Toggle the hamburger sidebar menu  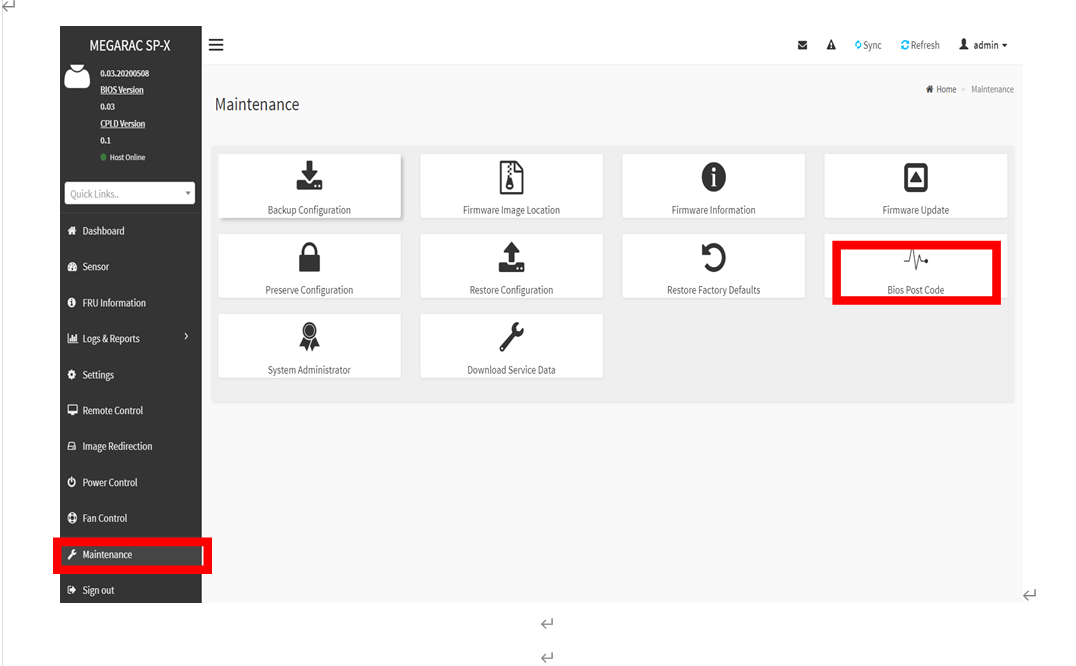pos(216,45)
